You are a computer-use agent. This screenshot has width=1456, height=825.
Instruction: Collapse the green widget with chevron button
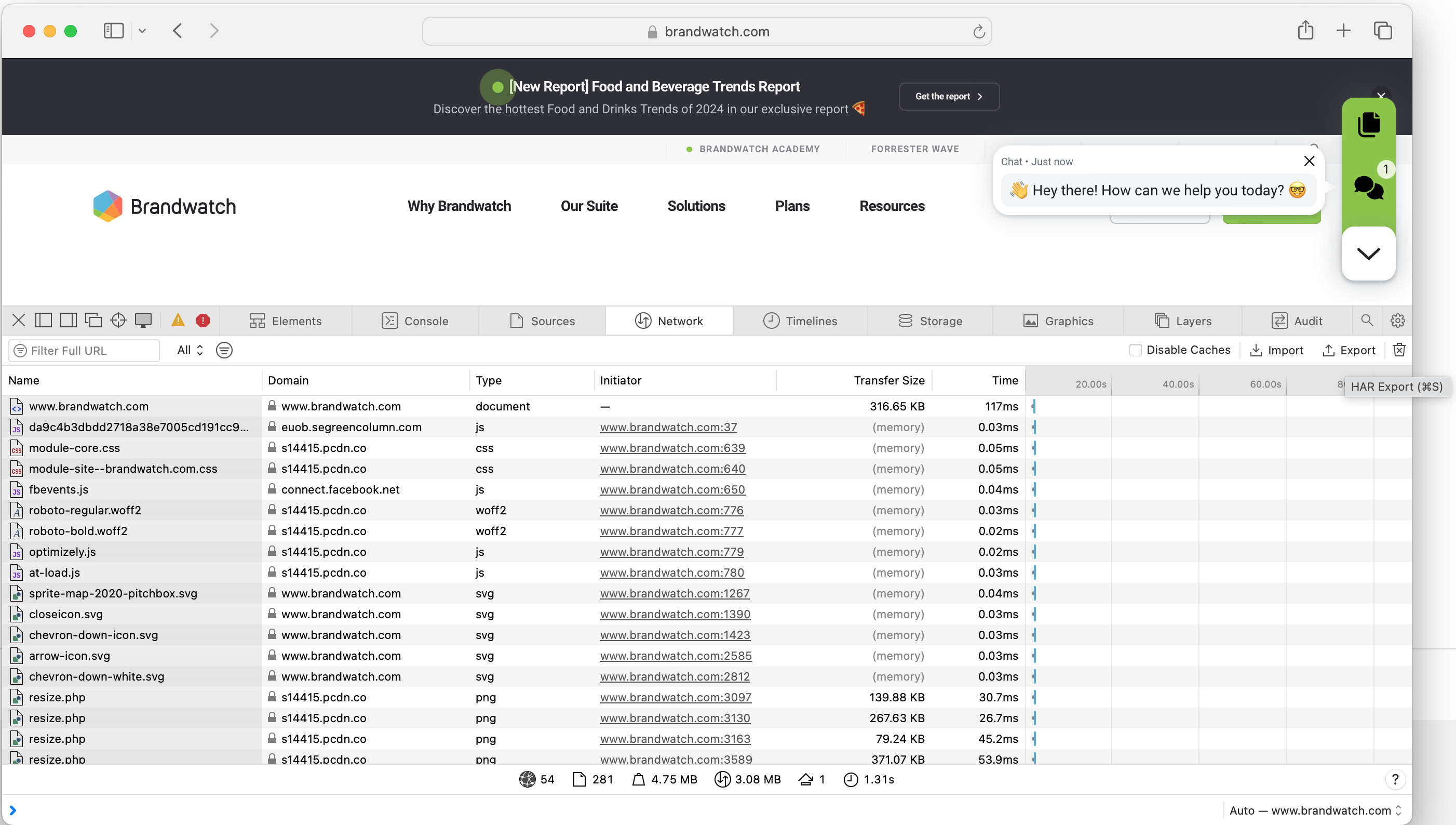(x=1368, y=254)
